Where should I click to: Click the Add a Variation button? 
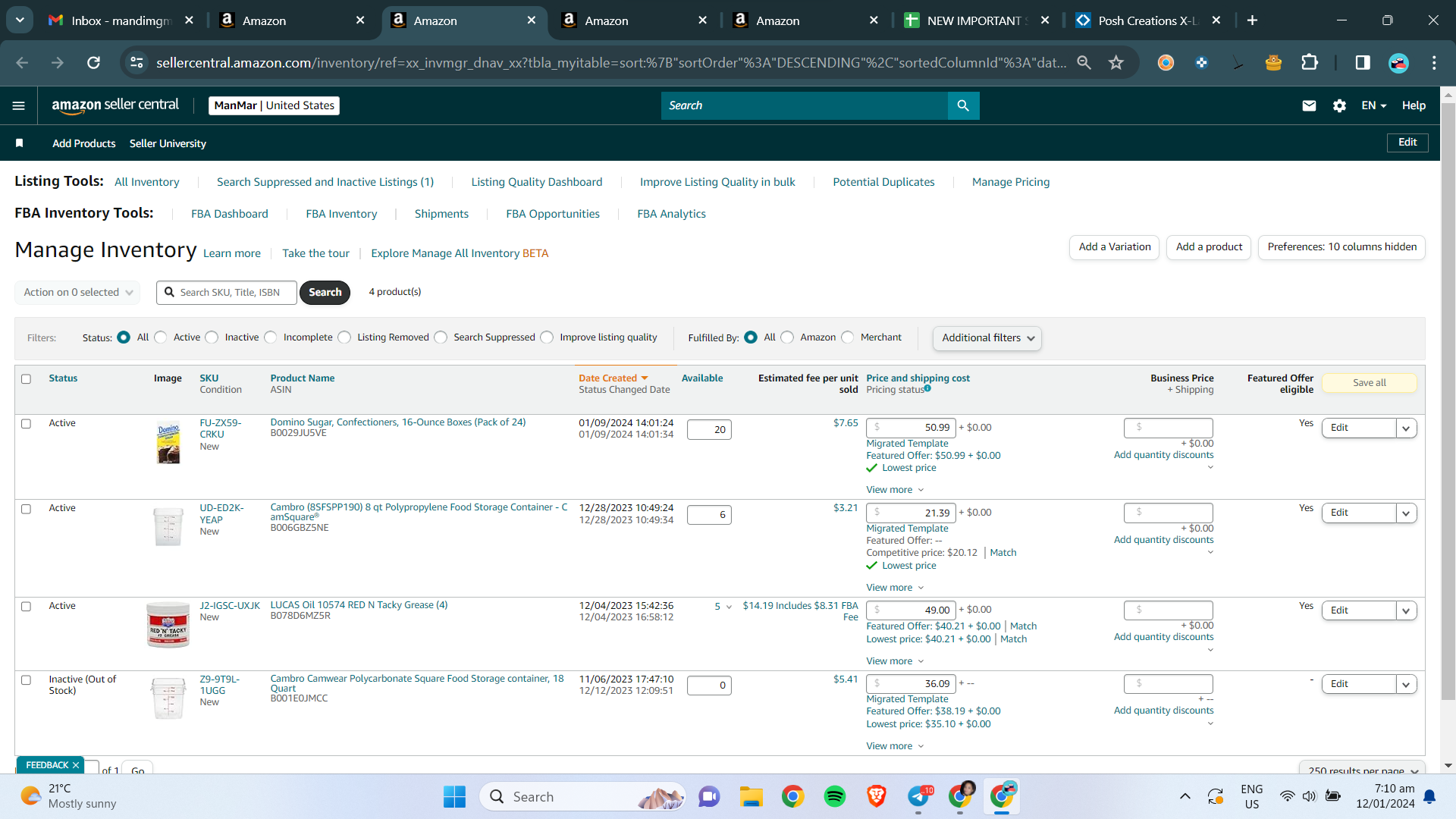1114,247
